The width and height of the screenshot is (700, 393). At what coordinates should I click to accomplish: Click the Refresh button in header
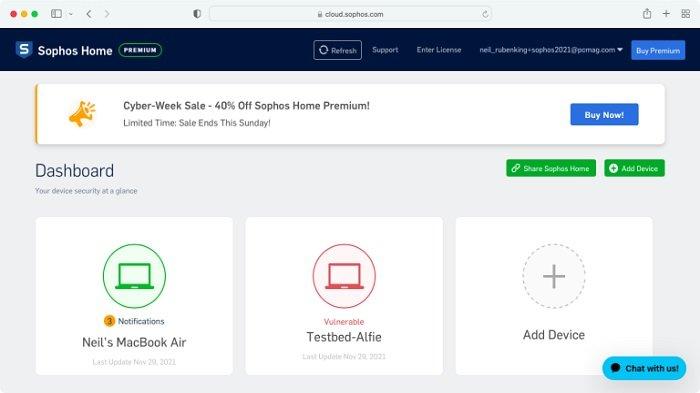(338, 50)
